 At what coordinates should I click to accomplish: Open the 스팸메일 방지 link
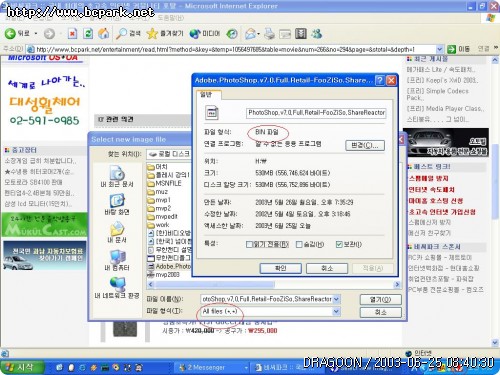click(x=429, y=178)
